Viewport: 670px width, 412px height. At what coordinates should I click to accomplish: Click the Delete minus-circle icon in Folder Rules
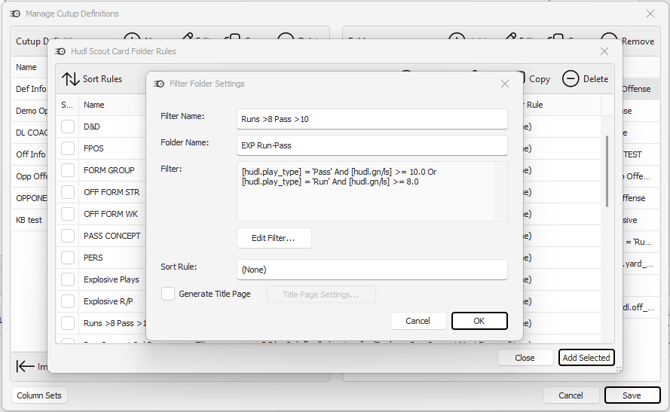click(570, 79)
